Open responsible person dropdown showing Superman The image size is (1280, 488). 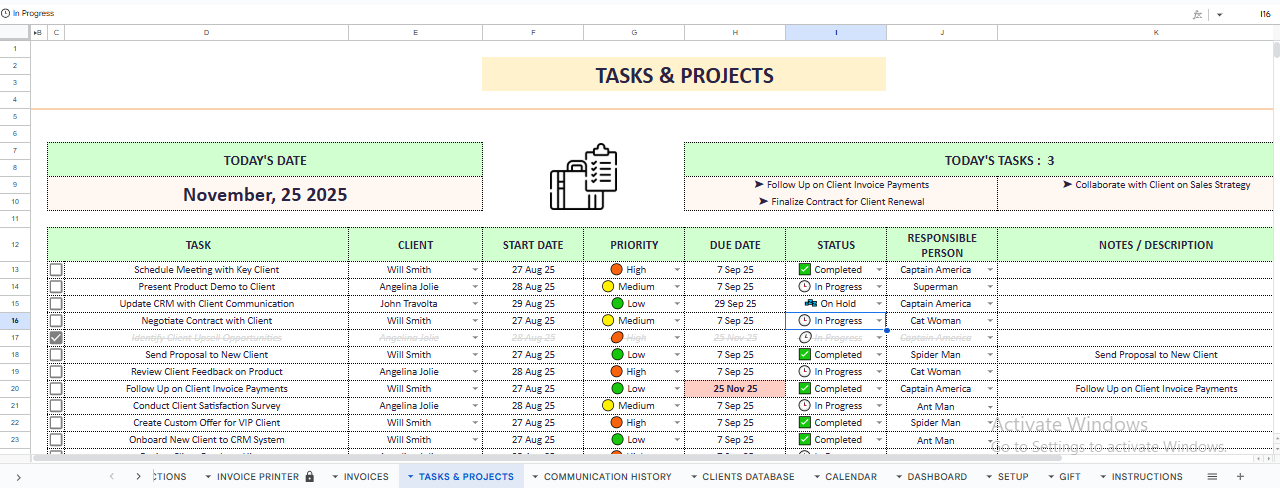click(990, 287)
